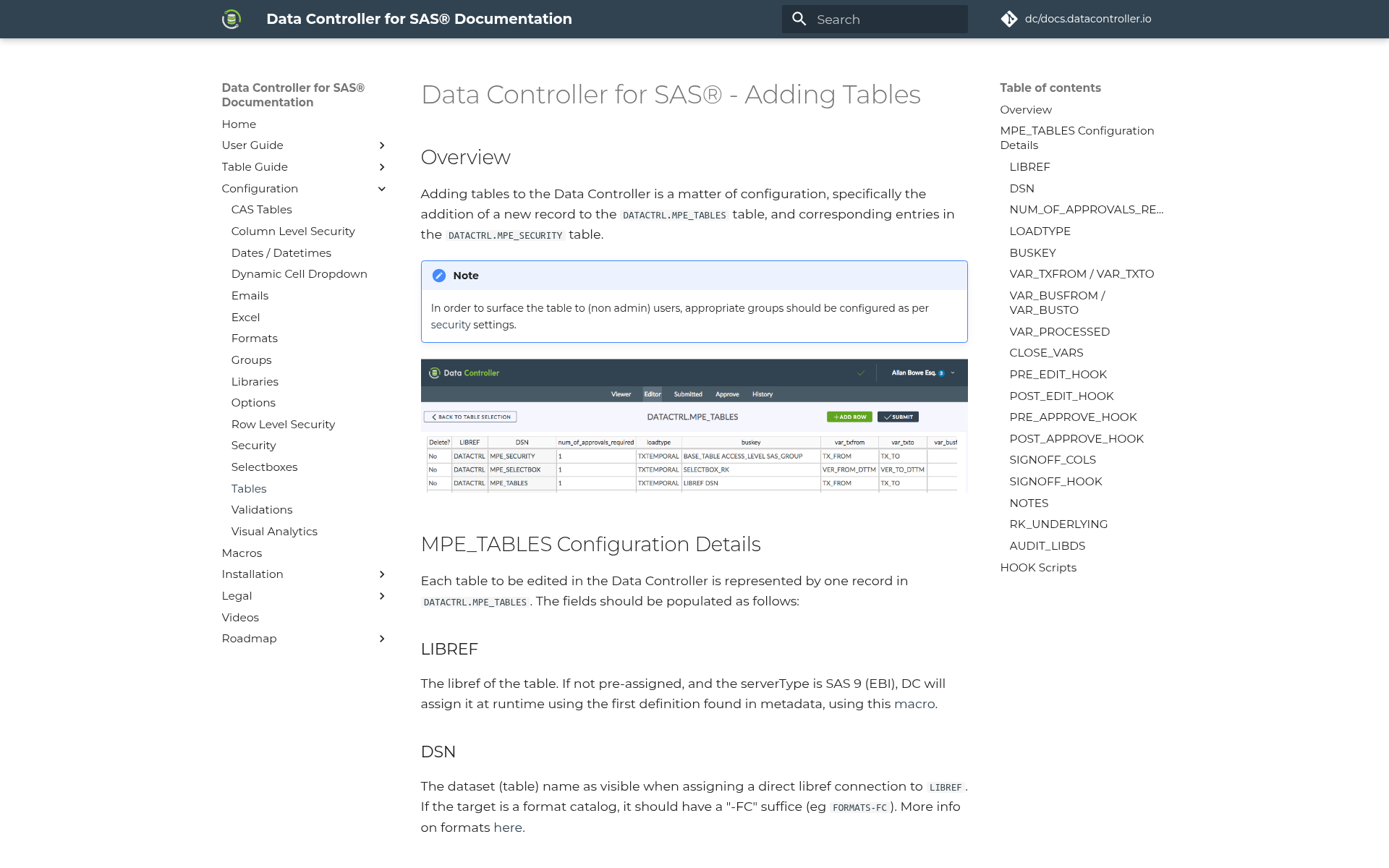The width and height of the screenshot is (1389, 868).
Task: Open the Selectboxes page
Action: [x=264, y=467]
